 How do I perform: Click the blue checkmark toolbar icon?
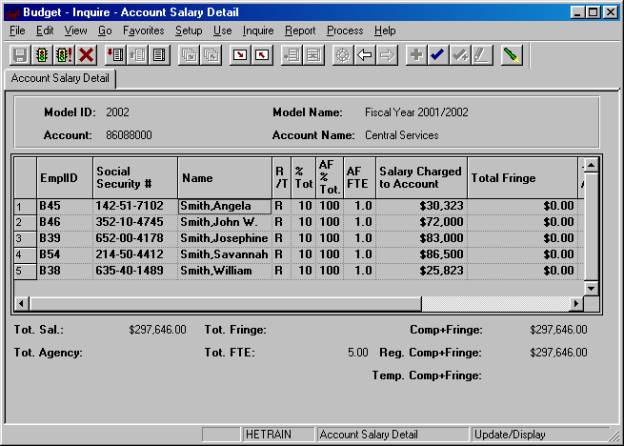437,55
